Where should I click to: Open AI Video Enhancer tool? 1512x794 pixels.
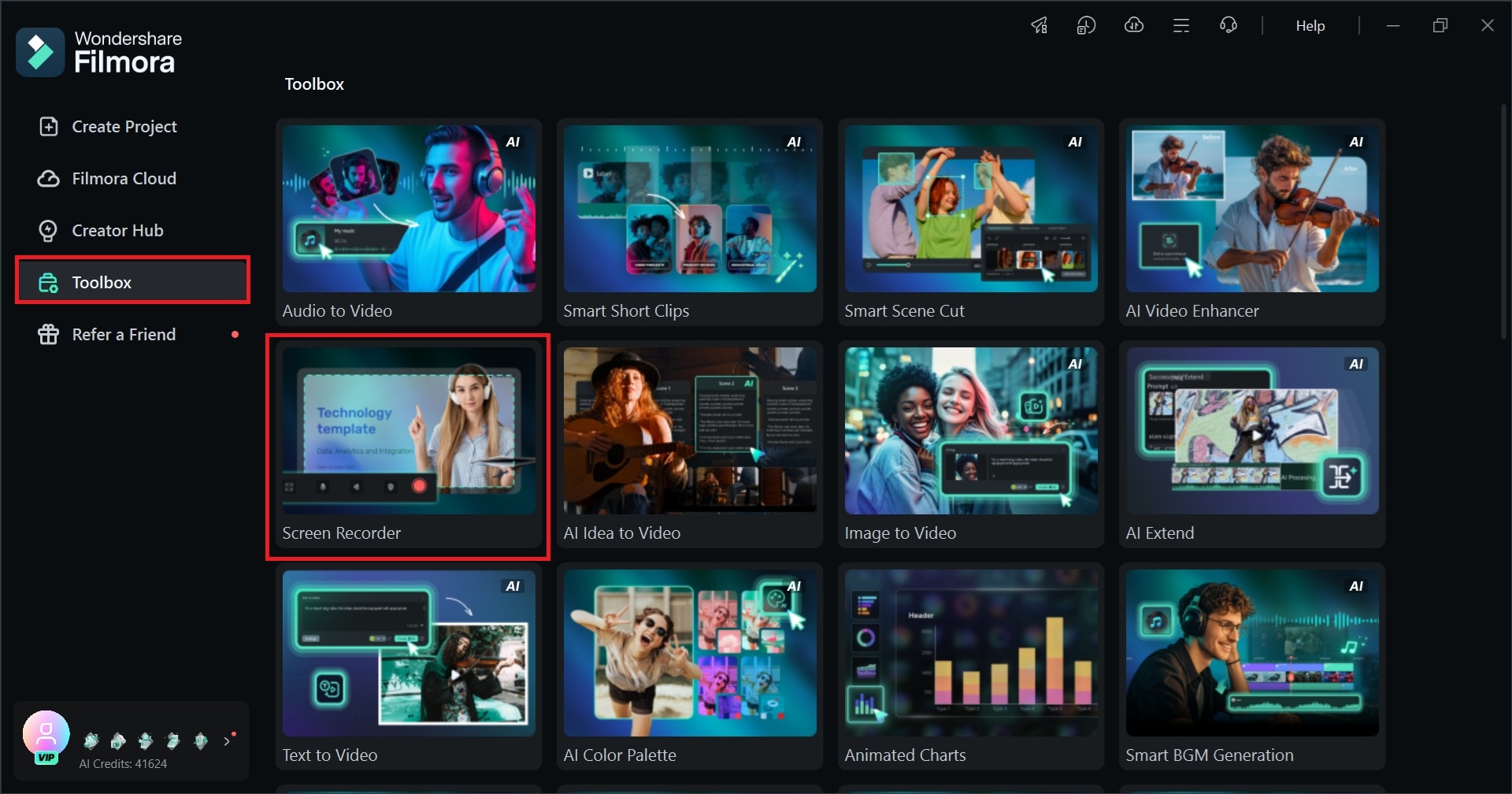pos(1252,222)
